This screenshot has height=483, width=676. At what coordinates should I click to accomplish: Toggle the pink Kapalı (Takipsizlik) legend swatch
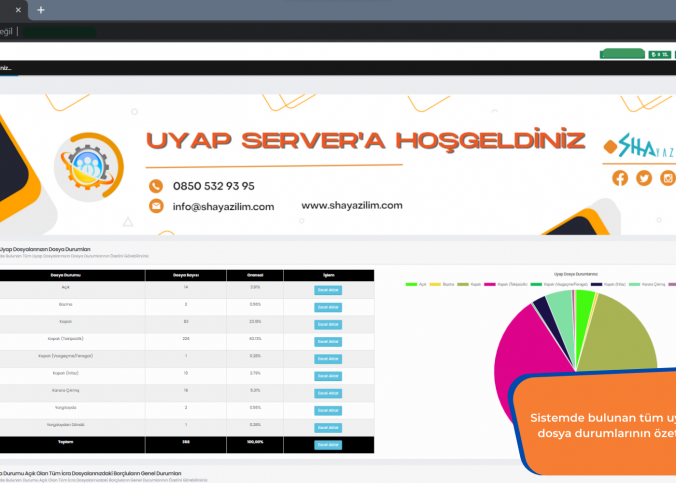[490, 284]
